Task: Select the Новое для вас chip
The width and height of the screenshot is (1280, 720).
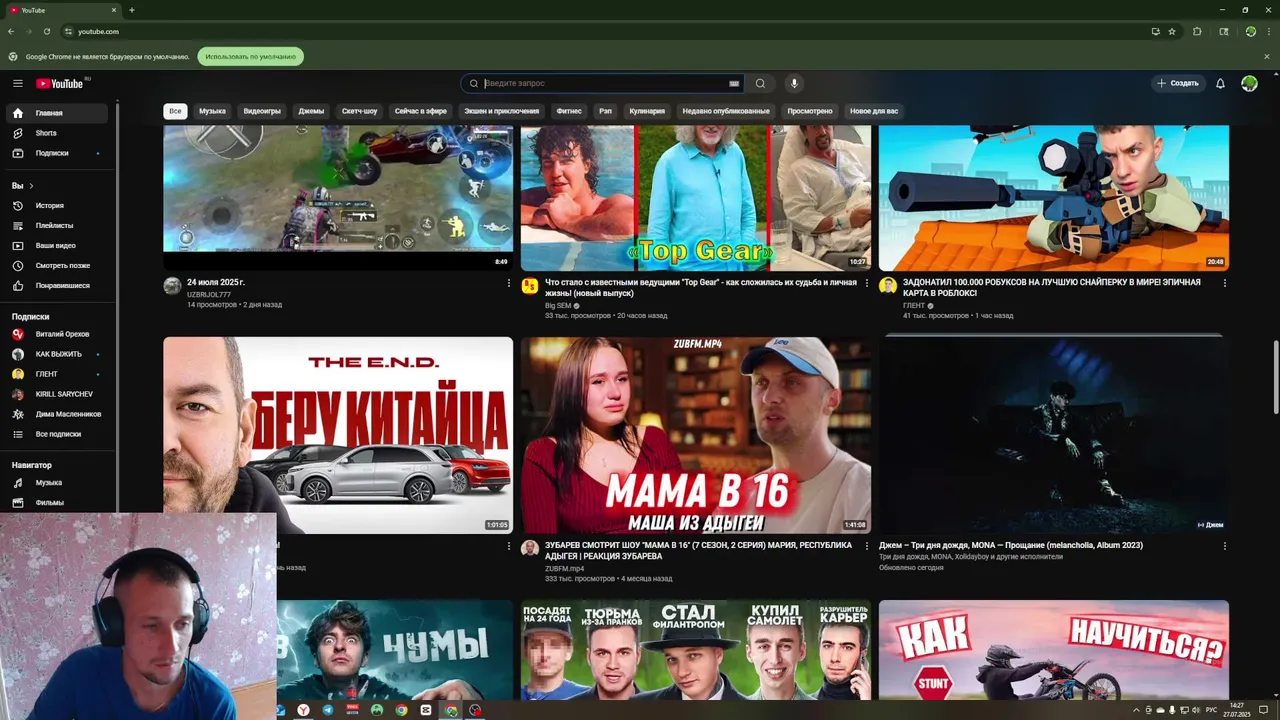Action: point(874,111)
